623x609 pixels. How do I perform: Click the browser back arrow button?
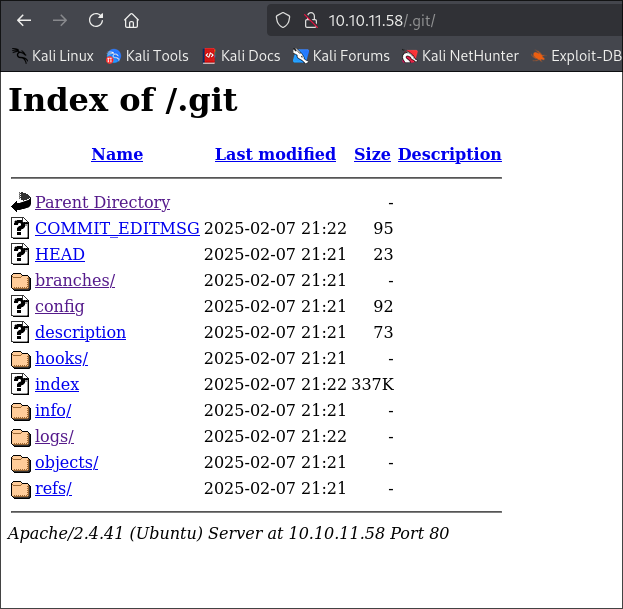[24, 20]
